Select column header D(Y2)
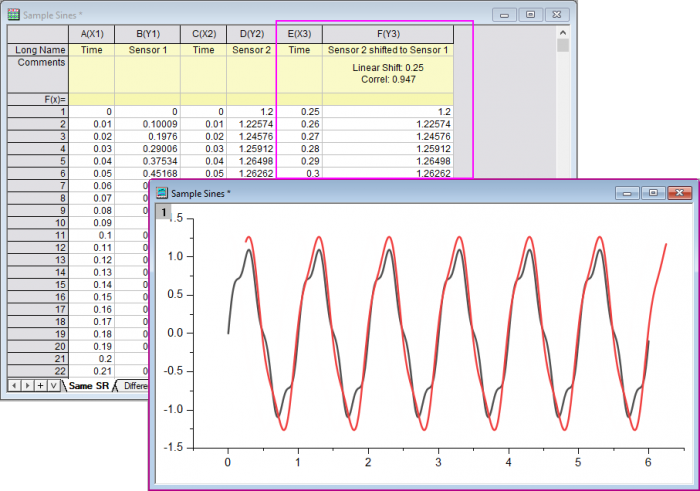 click(x=251, y=34)
